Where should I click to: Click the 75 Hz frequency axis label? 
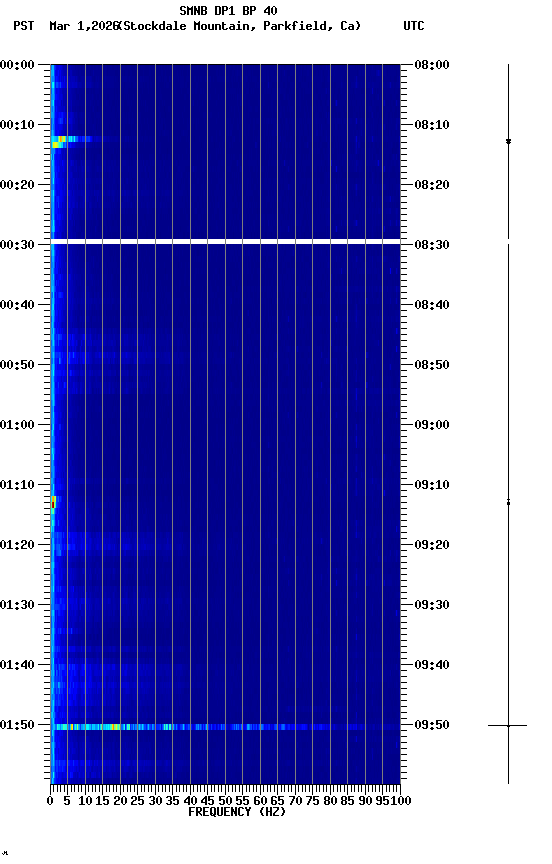[x=313, y=801]
